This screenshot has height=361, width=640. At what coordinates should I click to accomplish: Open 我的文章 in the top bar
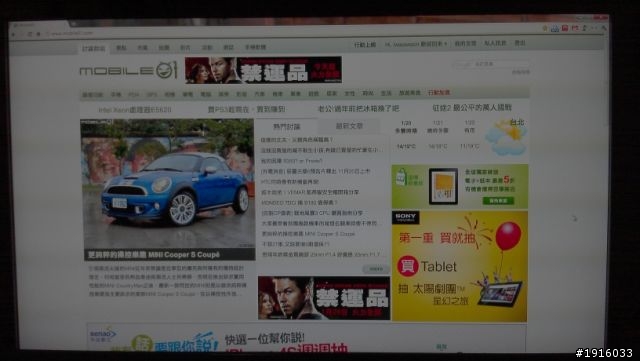pyautogui.click(x=466, y=43)
